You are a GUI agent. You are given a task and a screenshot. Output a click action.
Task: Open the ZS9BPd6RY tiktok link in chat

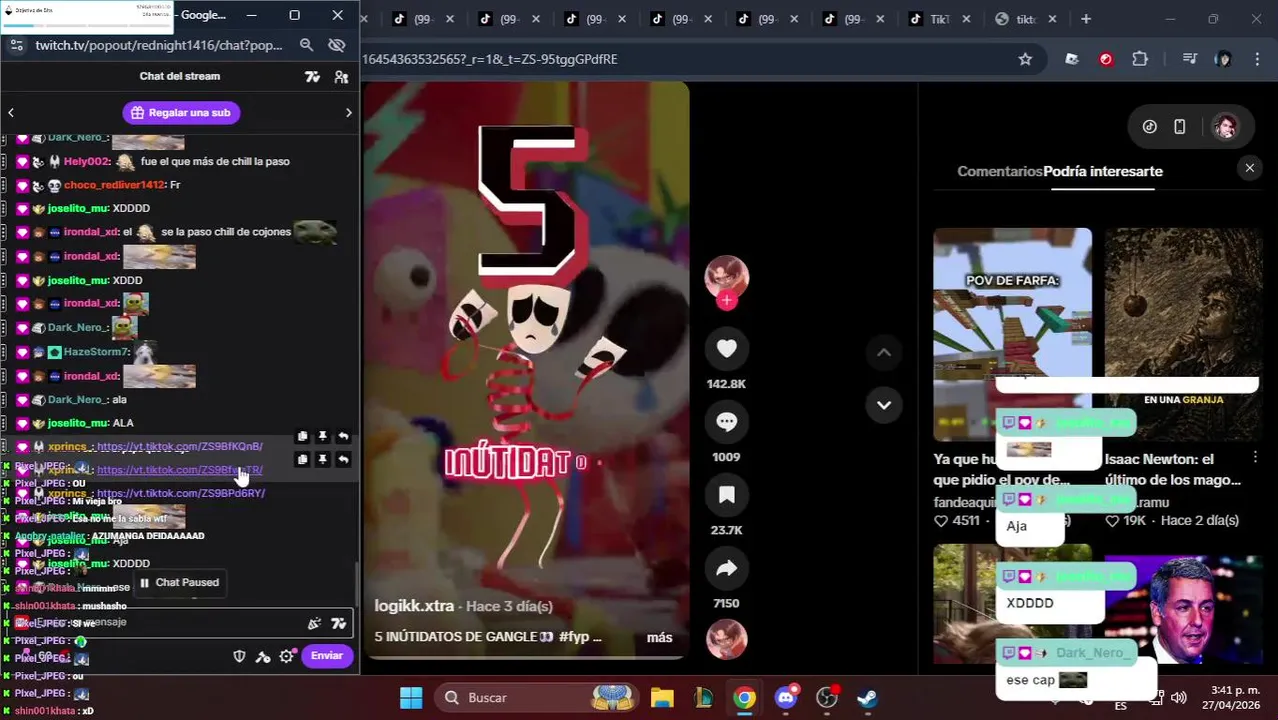coord(181,493)
